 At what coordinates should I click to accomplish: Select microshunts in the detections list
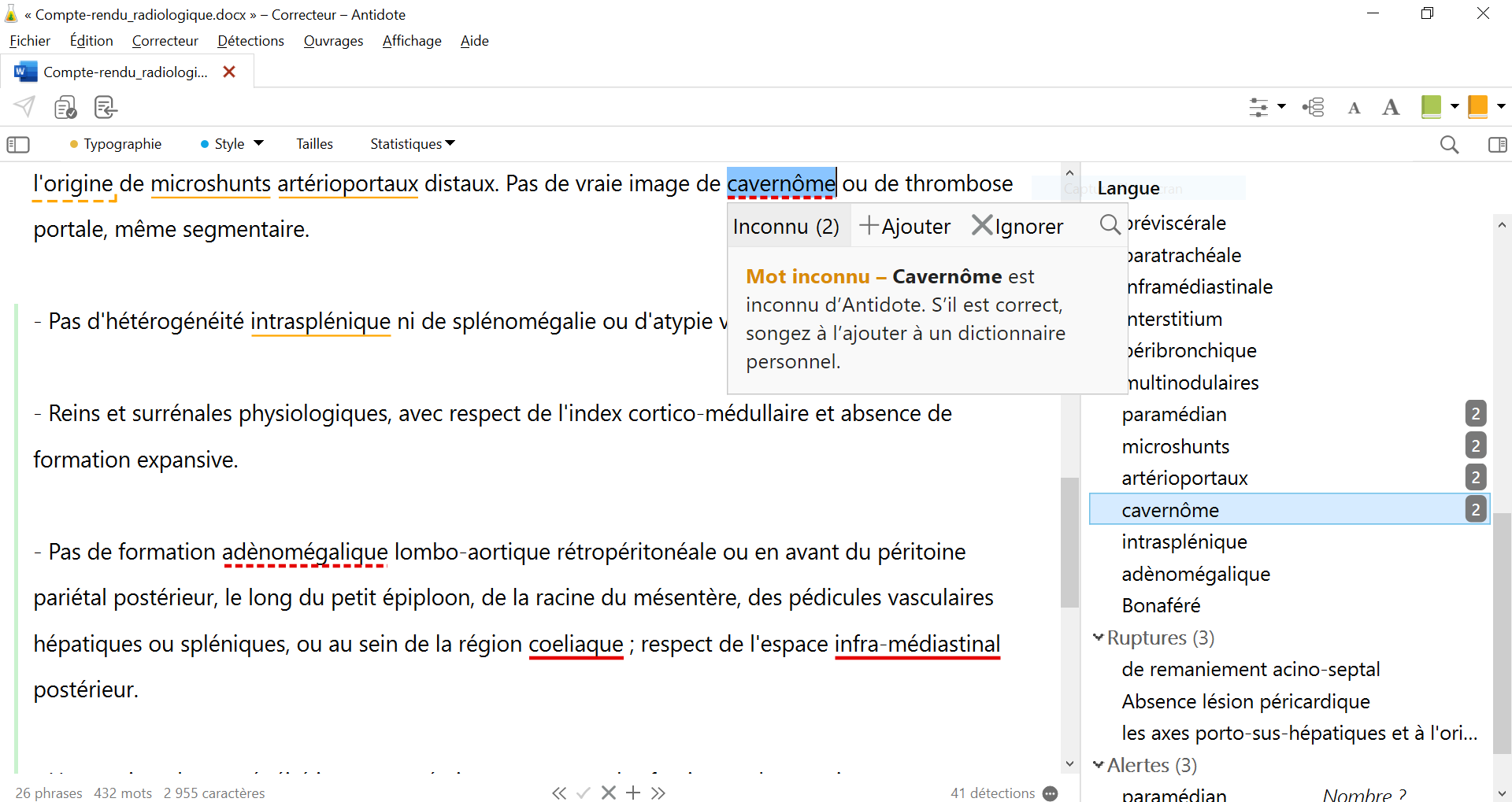[1175, 446]
